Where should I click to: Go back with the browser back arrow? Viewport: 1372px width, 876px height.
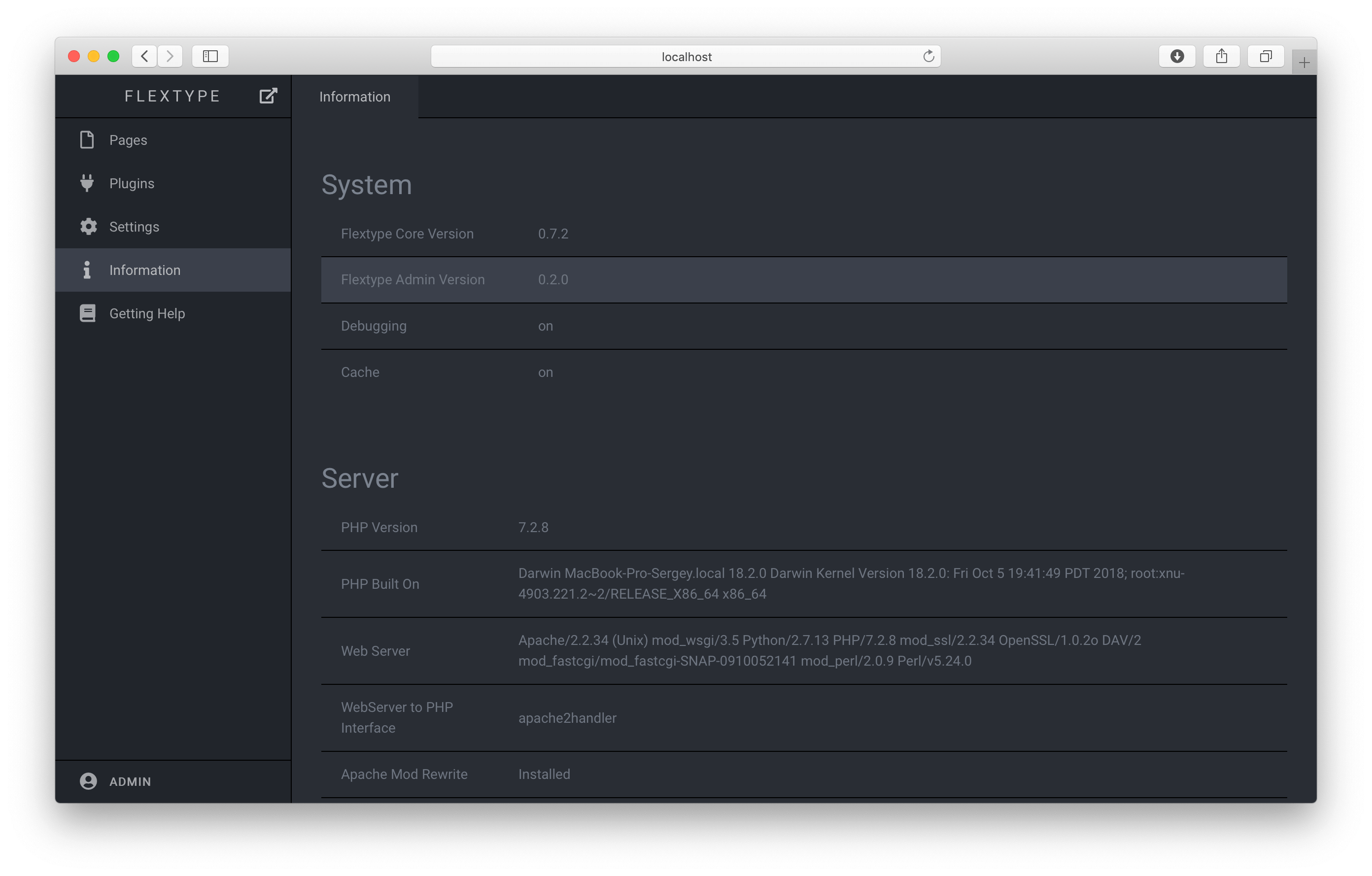click(x=145, y=56)
